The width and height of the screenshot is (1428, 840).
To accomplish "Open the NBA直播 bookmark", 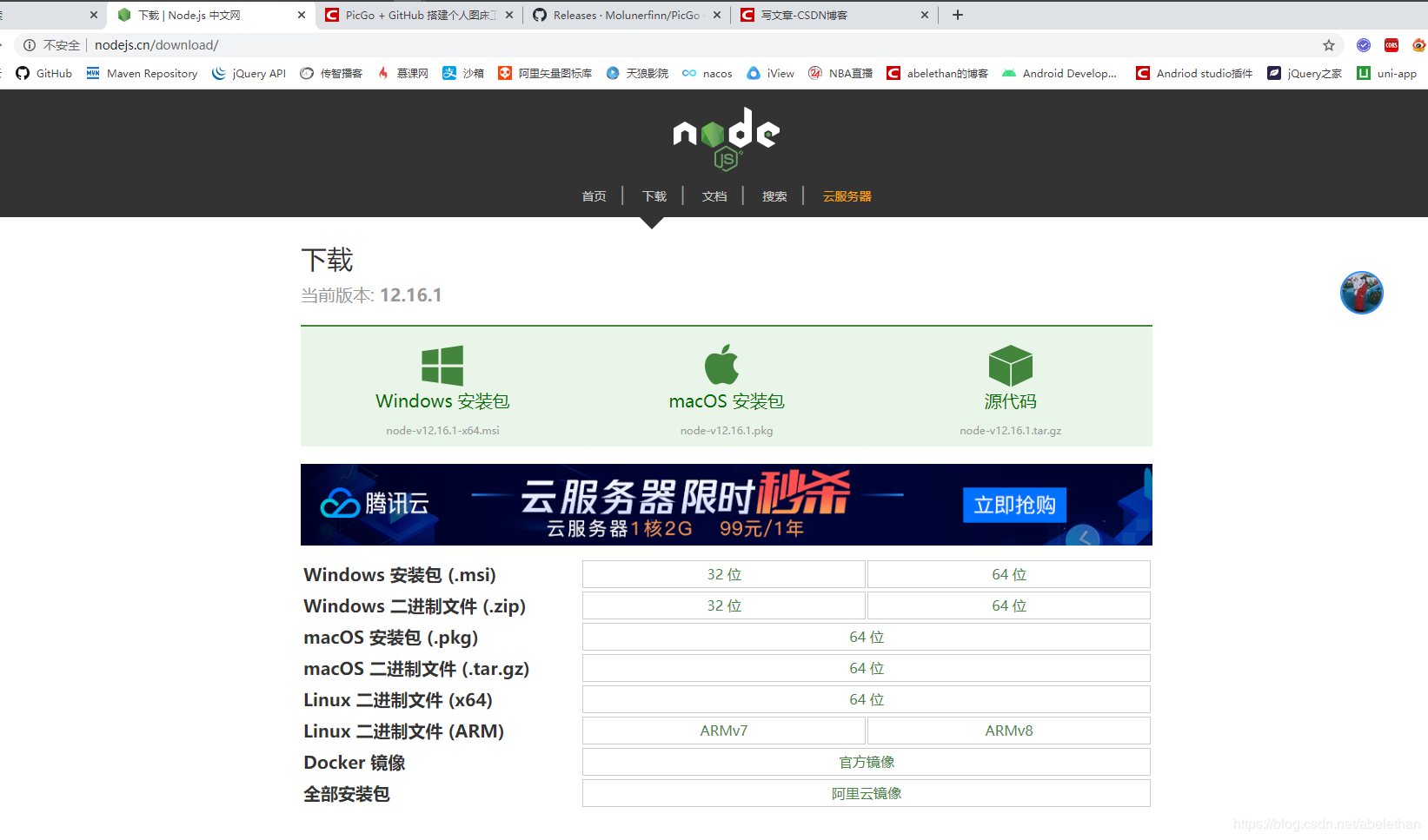I will 840,73.
